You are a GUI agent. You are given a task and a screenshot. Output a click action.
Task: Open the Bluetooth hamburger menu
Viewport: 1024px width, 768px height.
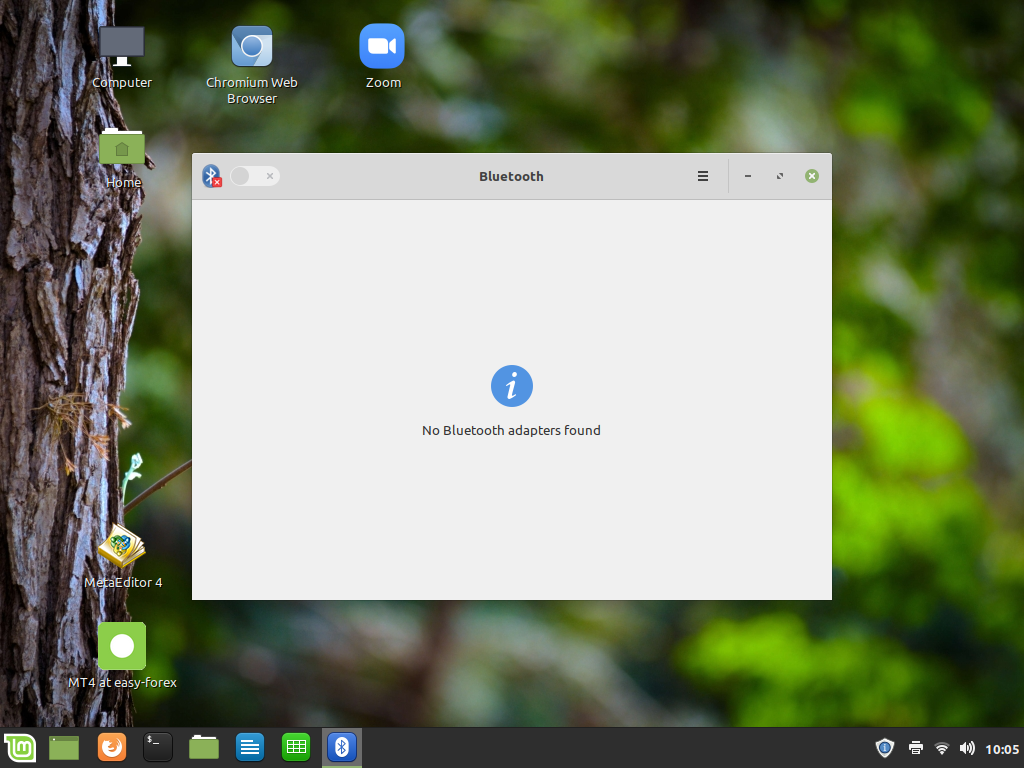703,176
